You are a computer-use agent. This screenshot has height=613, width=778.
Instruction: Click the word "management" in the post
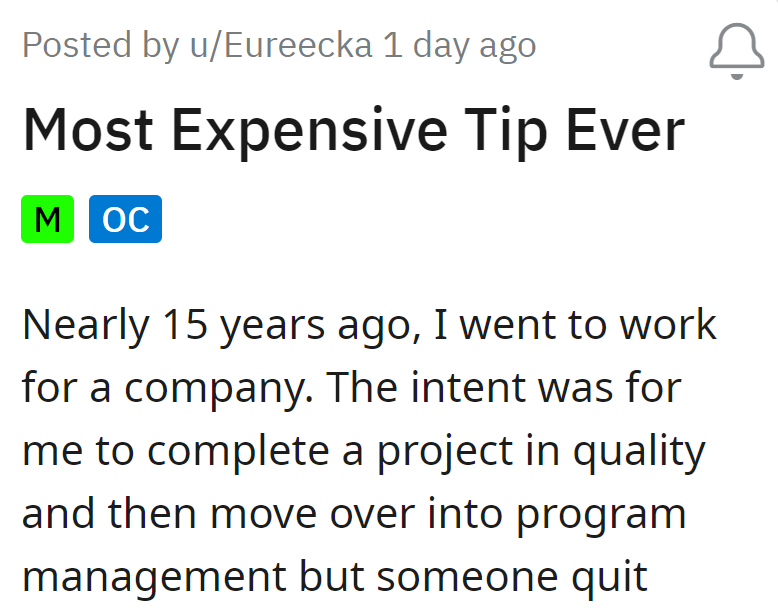pos(150,578)
